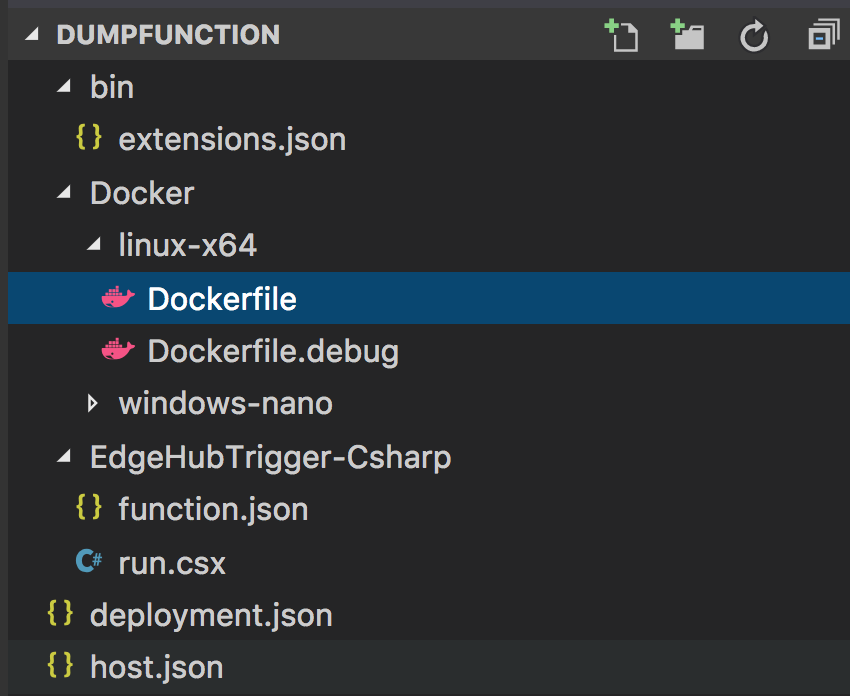
Task: Collapse all folders in explorer
Action: [823, 35]
